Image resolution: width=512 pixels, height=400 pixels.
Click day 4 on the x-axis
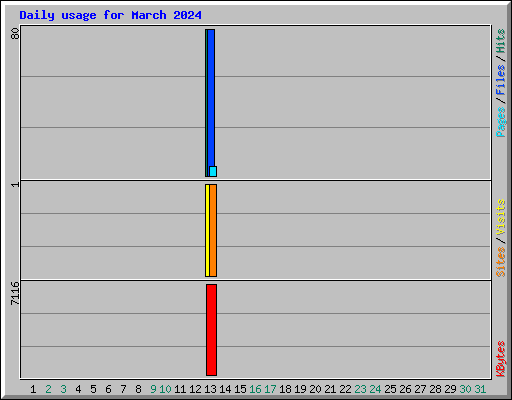click(x=78, y=389)
